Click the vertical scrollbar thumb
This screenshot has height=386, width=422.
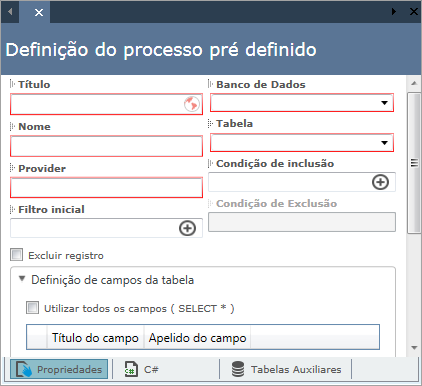414,163
